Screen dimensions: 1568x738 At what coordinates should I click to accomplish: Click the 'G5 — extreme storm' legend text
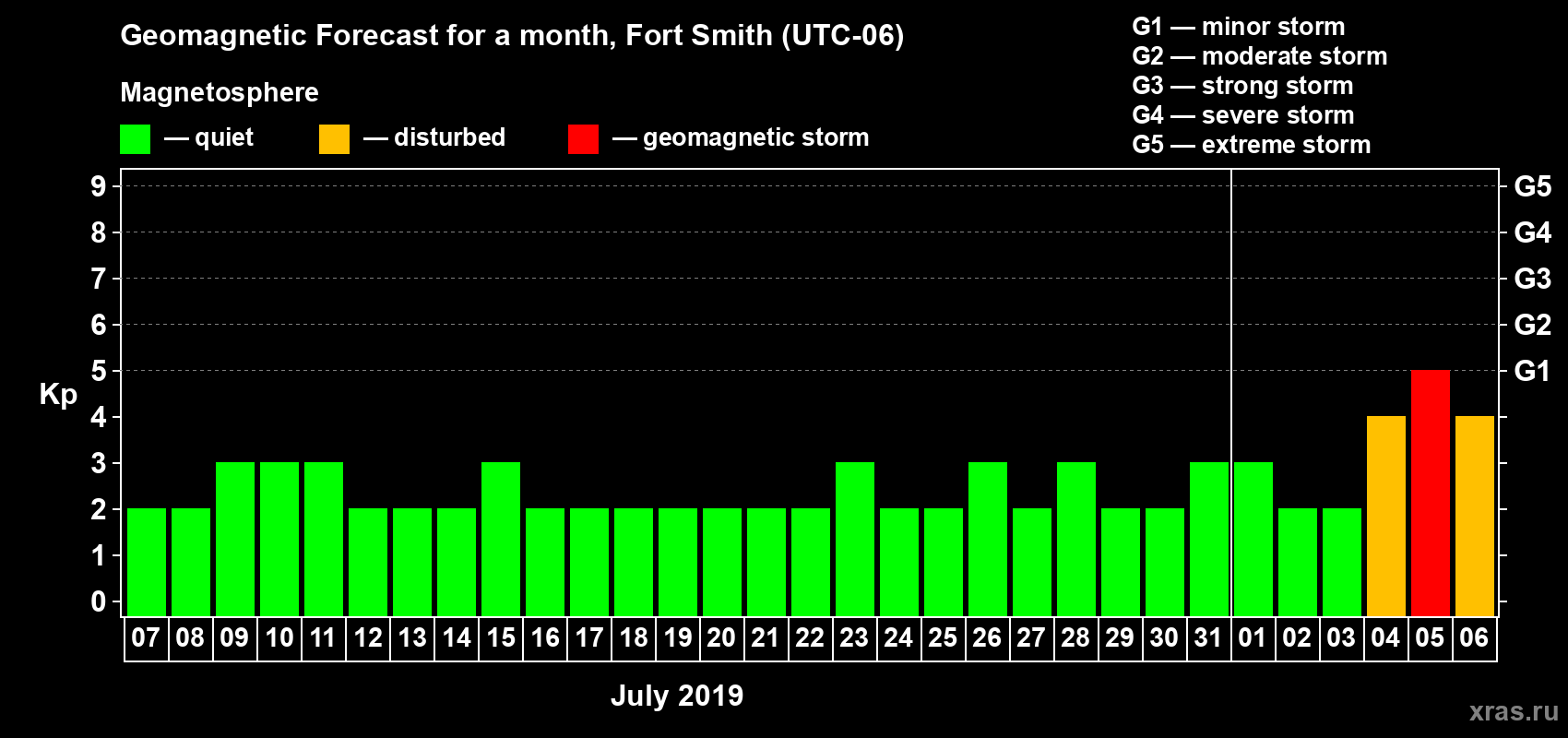(x=1252, y=145)
